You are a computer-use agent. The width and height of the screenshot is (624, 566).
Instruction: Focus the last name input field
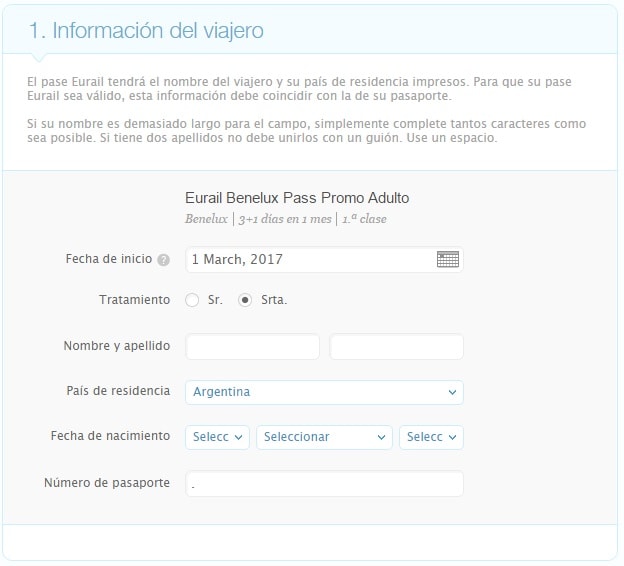click(396, 347)
